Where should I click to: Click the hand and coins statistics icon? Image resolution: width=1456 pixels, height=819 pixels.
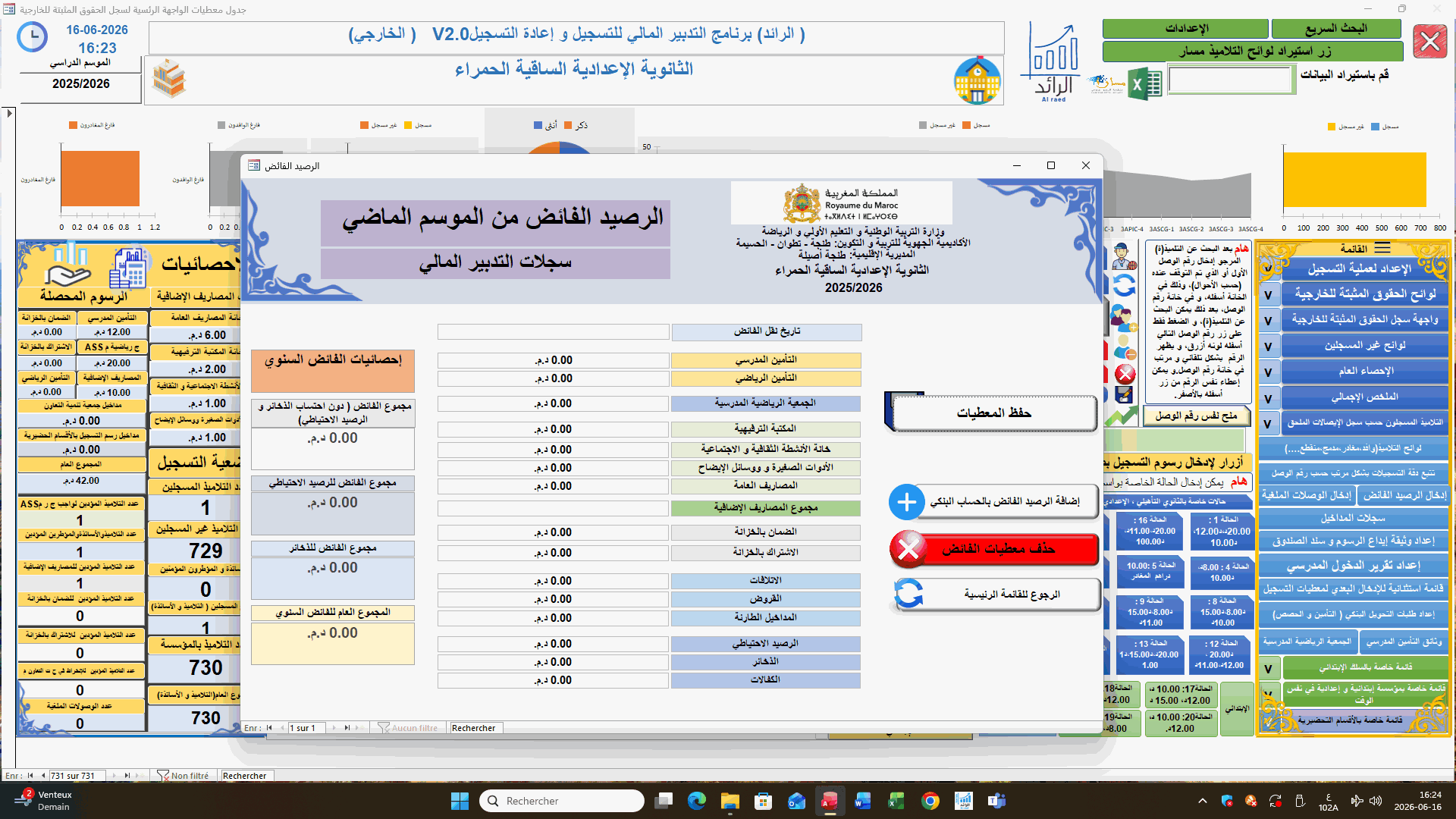pyautogui.click(x=68, y=264)
